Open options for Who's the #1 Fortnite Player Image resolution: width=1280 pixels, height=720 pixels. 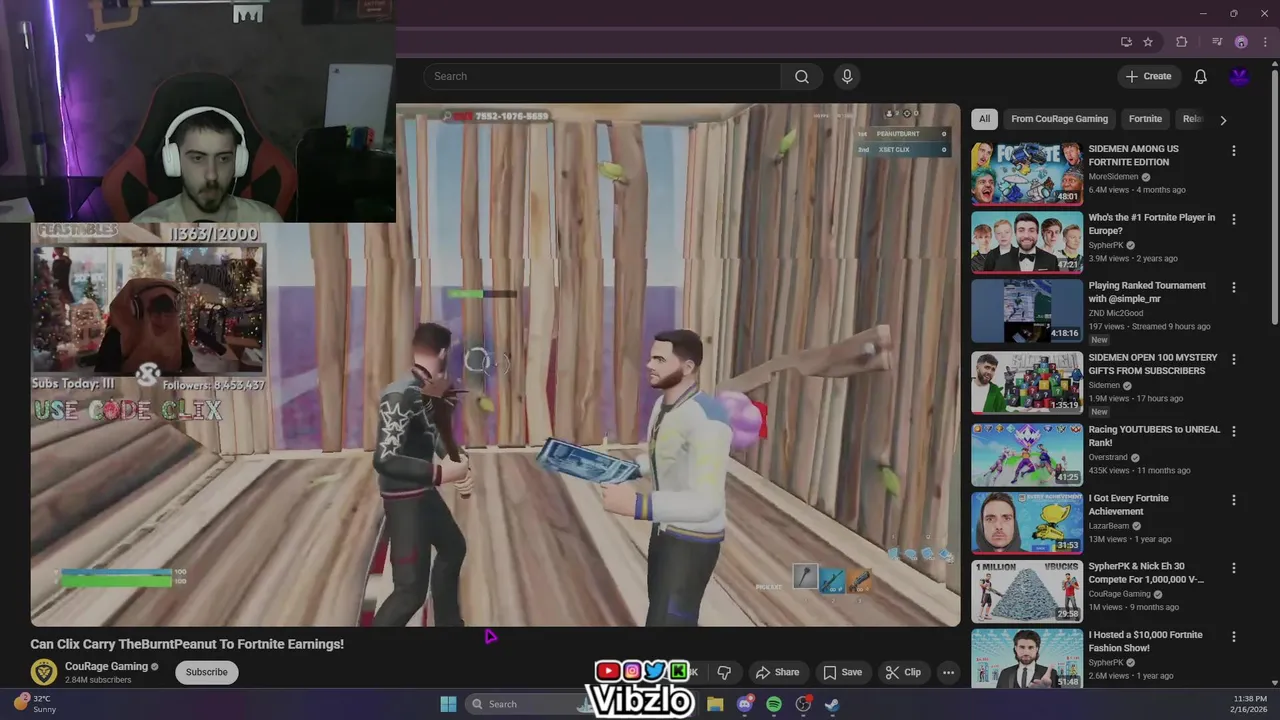coord(1233,219)
